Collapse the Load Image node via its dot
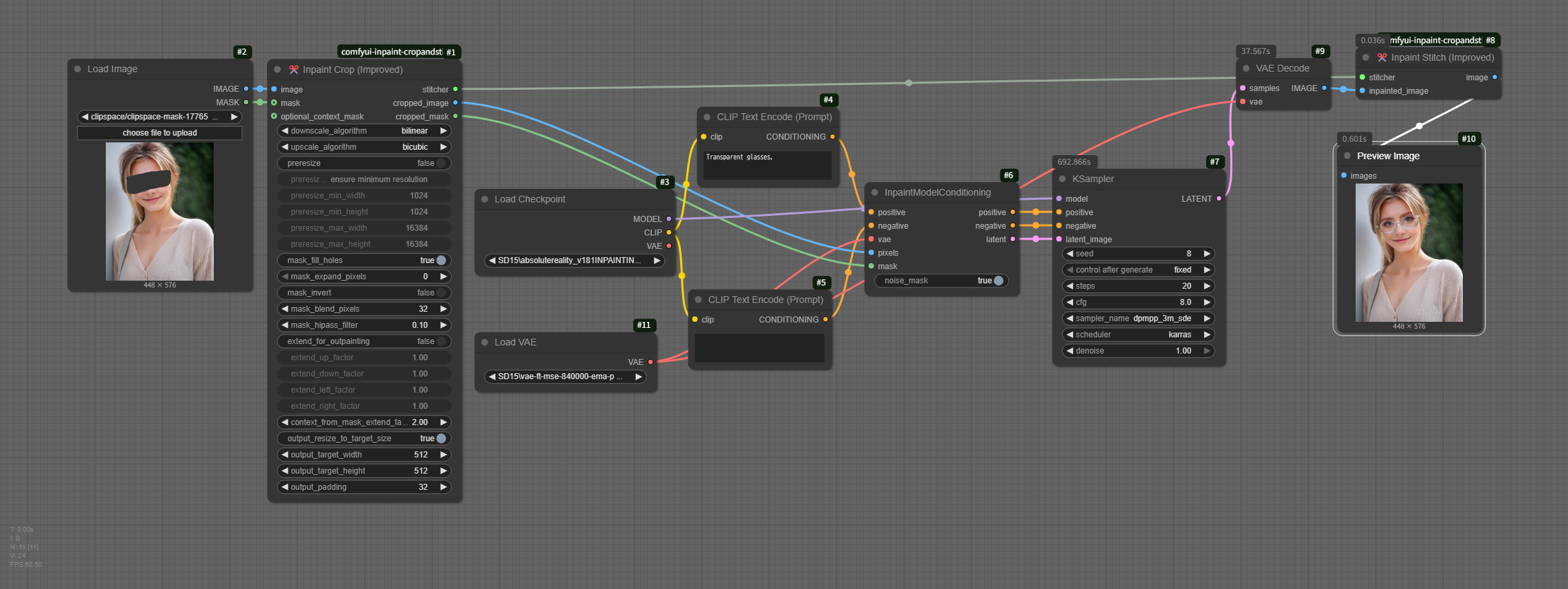 [x=78, y=69]
